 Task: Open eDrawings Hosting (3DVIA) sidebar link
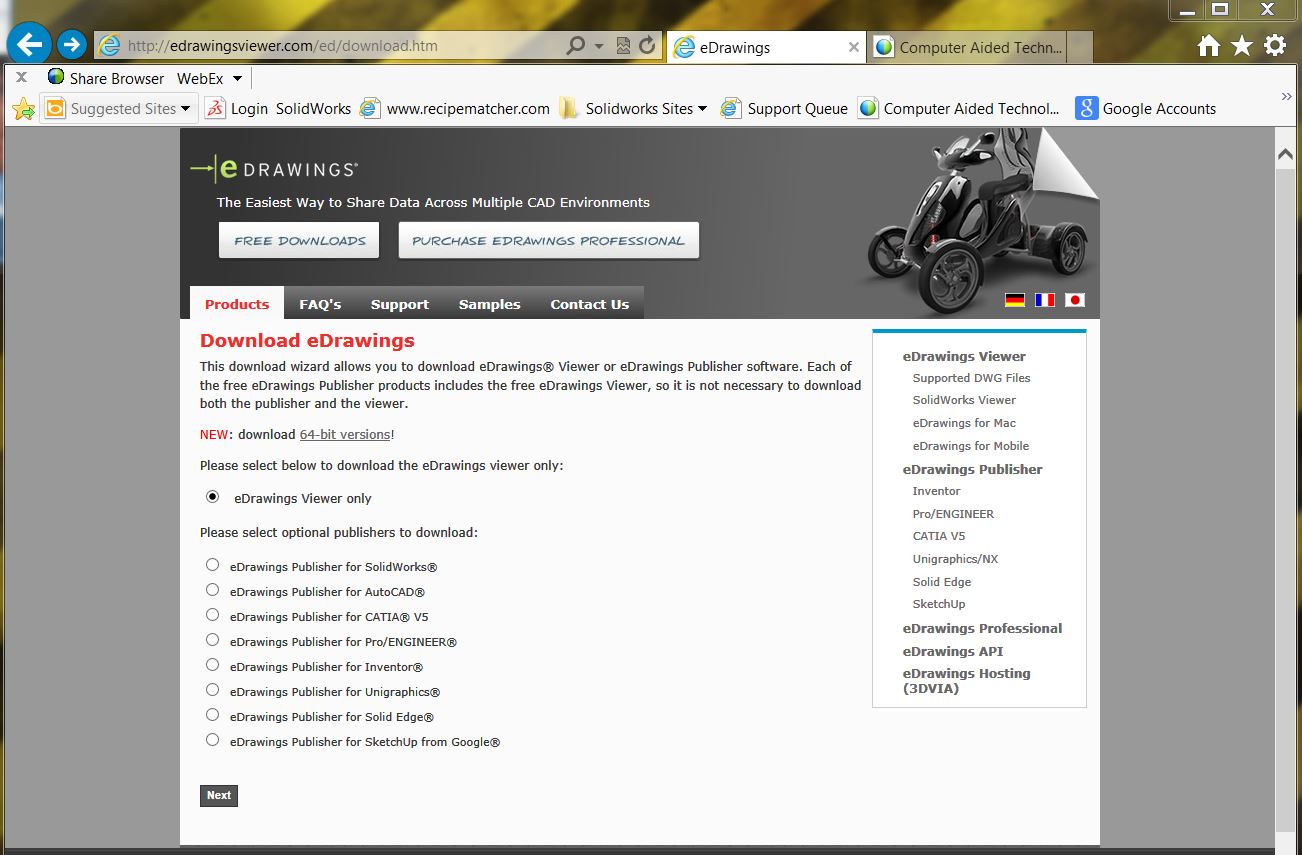click(x=966, y=681)
